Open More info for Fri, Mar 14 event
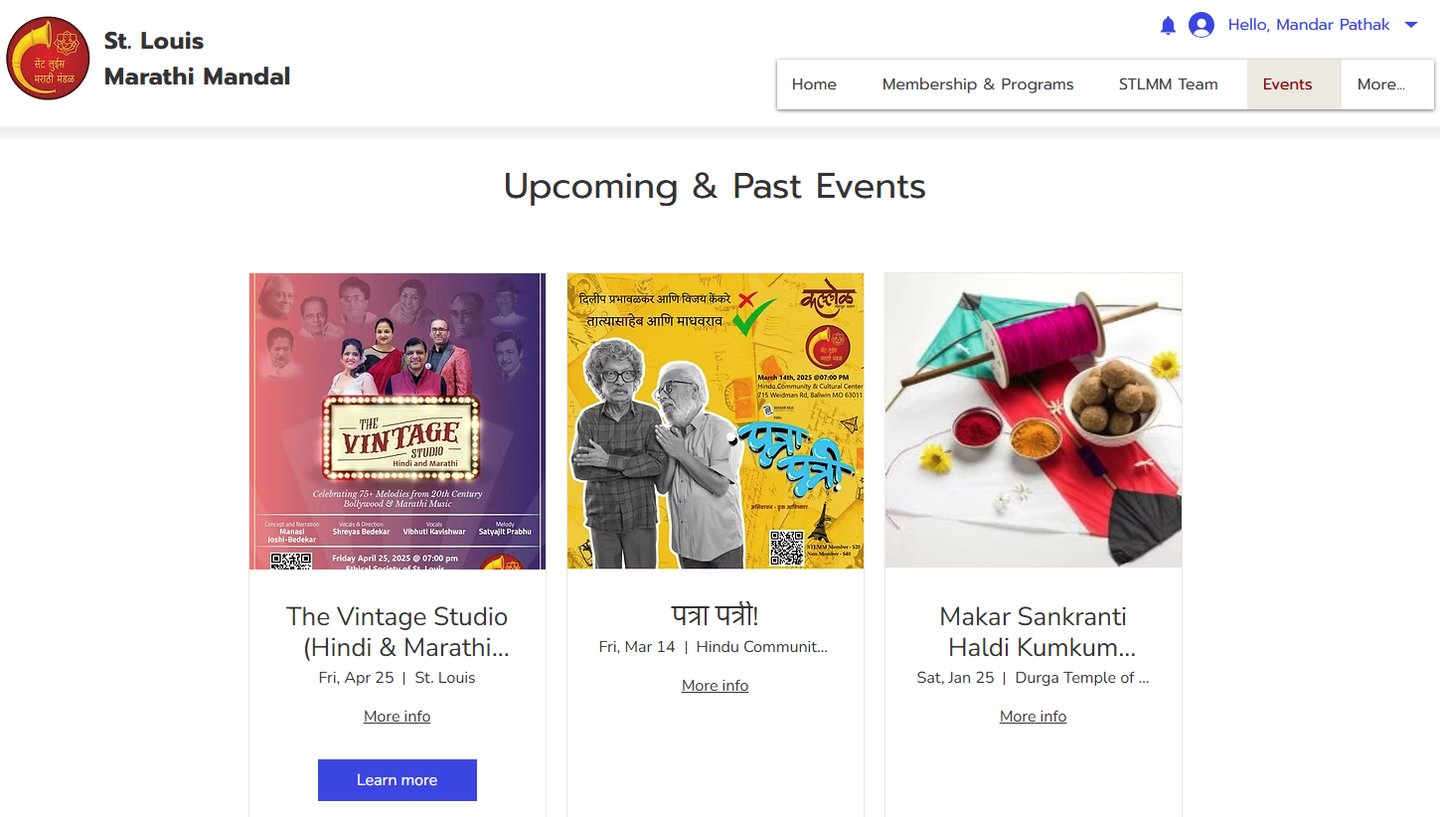 (x=715, y=685)
